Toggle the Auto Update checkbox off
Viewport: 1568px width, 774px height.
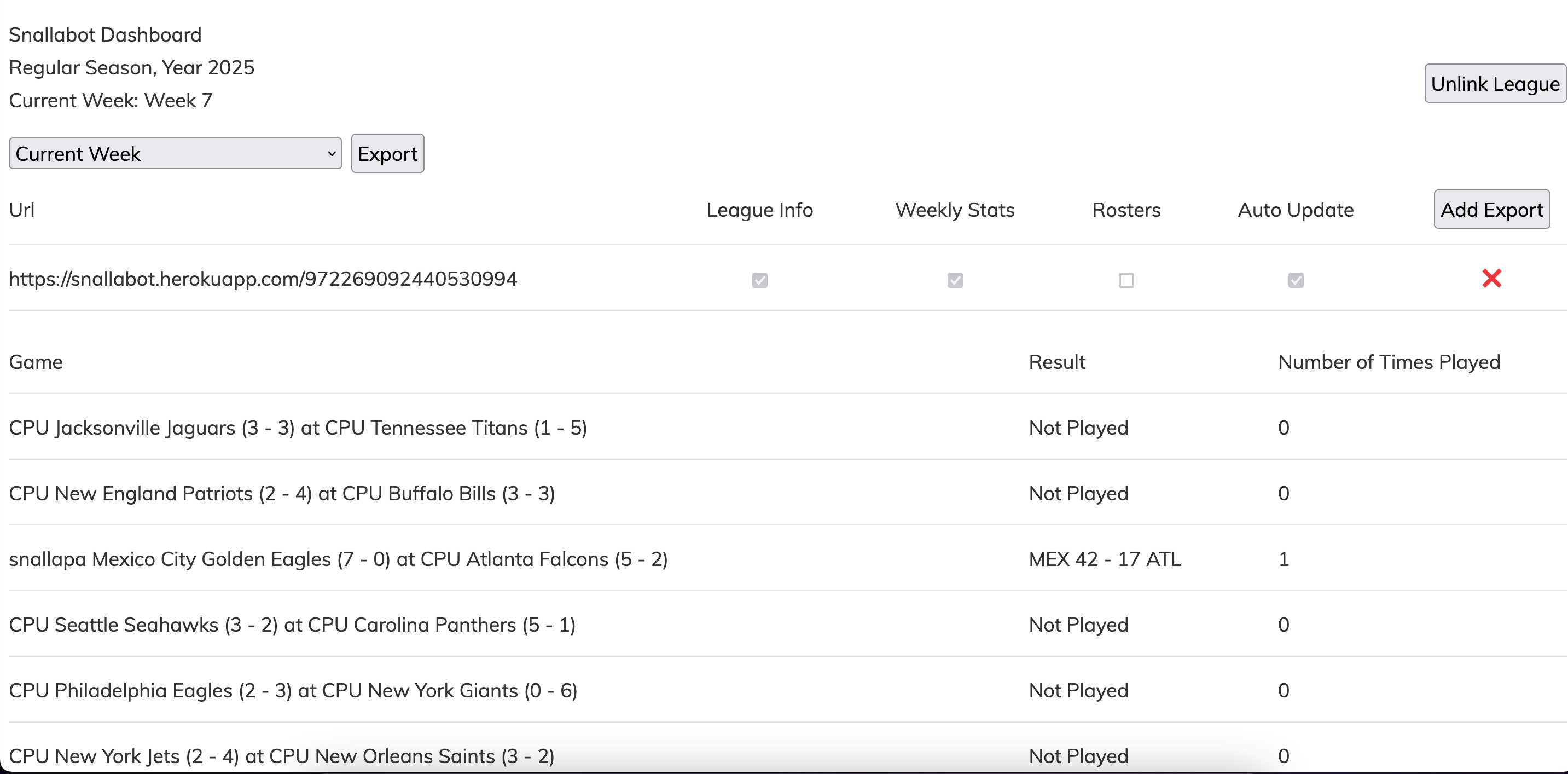(1296, 280)
